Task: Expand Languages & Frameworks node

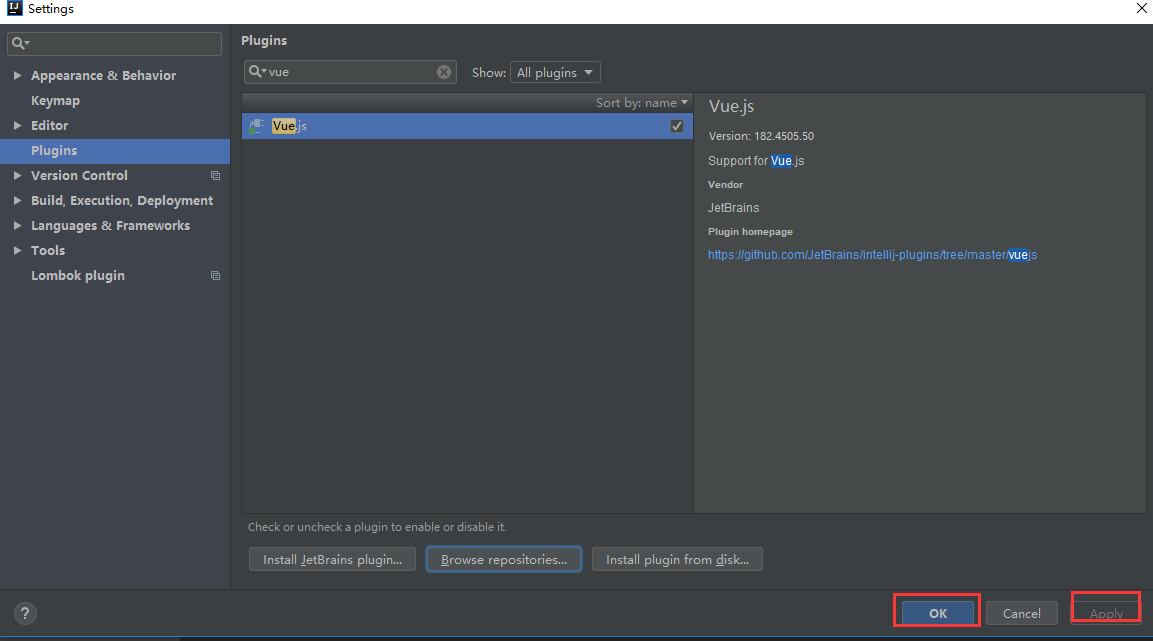Action: (17, 226)
